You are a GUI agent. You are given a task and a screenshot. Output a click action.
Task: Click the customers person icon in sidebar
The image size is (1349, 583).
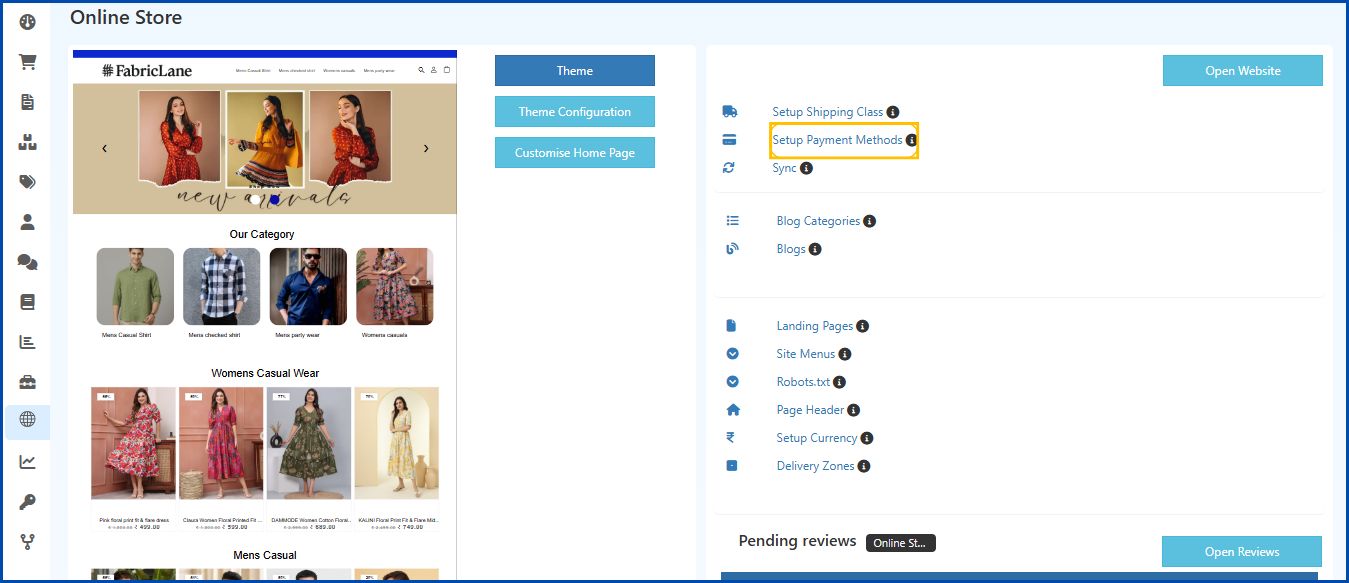tap(27, 221)
